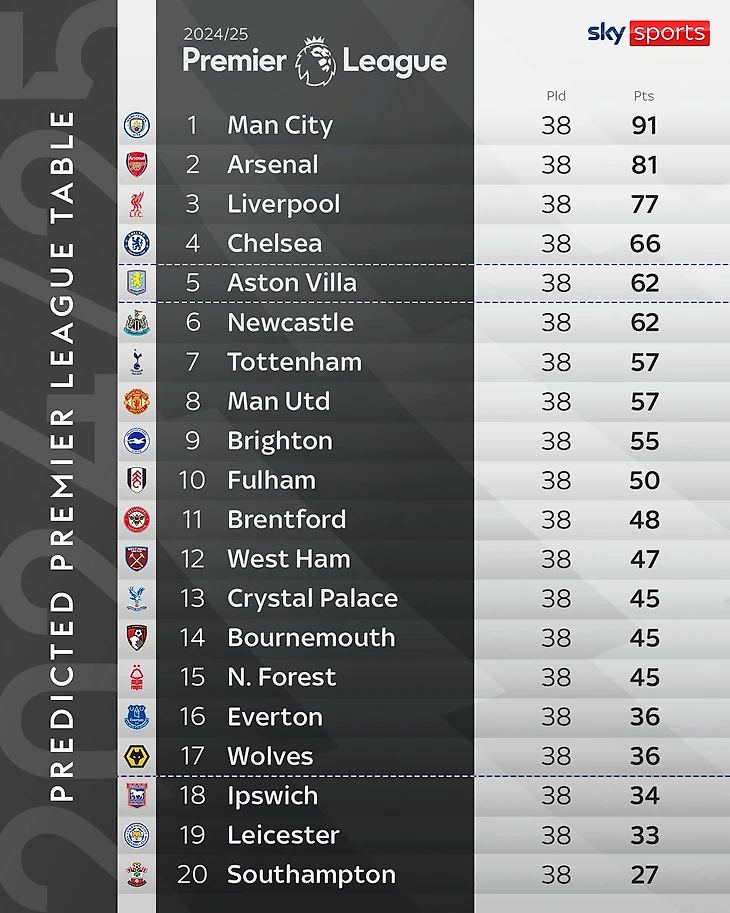Click the Ipswich team row name

coord(272,796)
